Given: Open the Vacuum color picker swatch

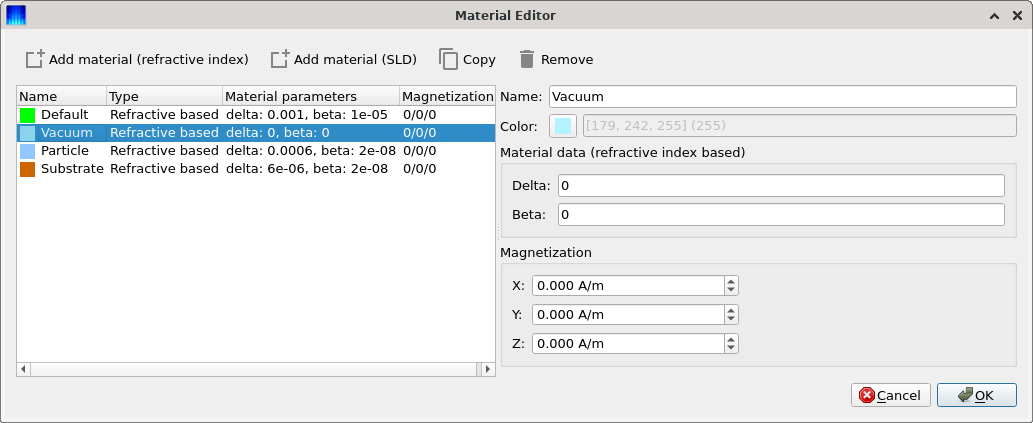Looking at the screenshot, I should [x=563, y=125].
